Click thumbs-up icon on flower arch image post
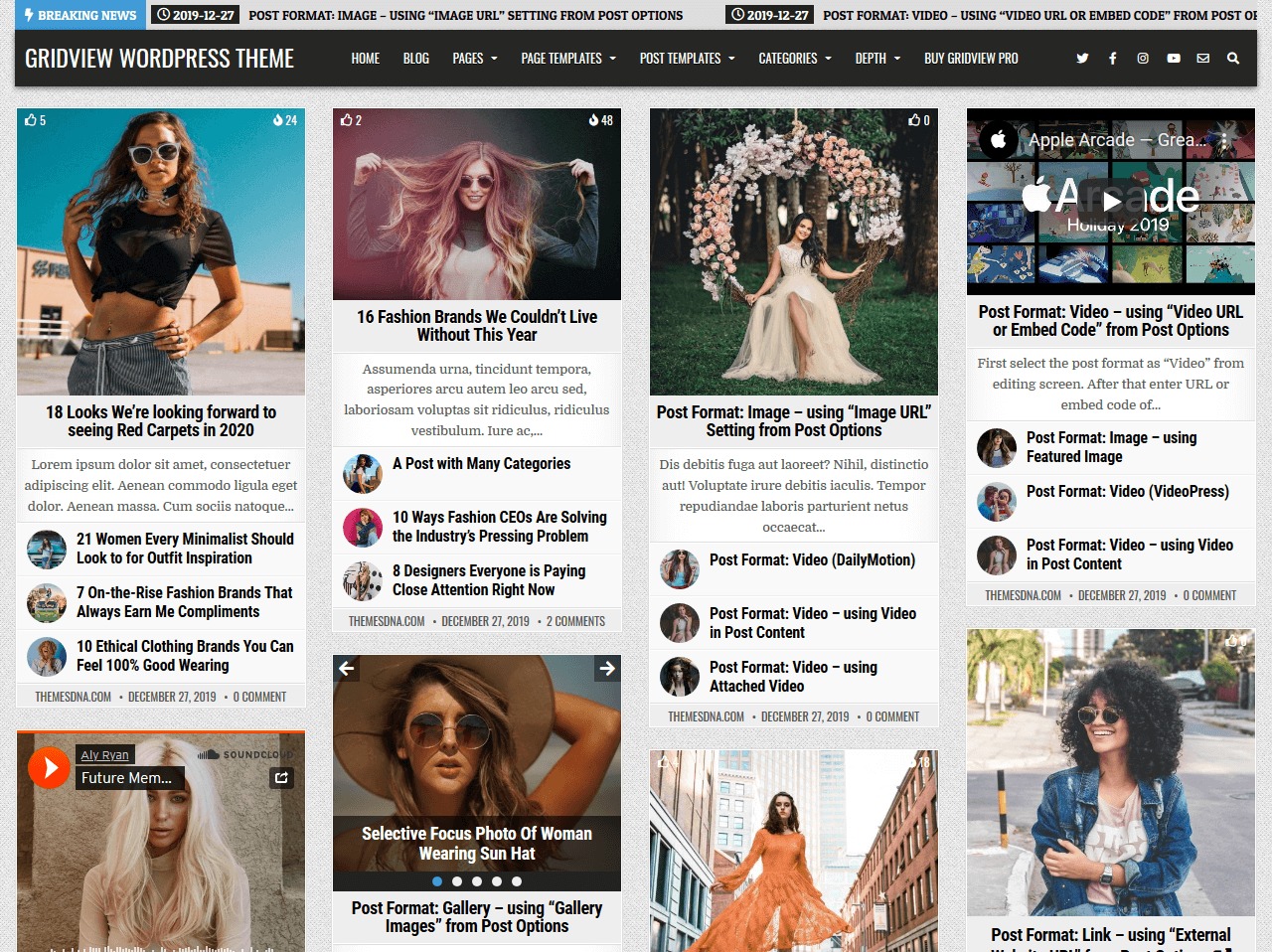The width and height of the screenshot is (1272, 952). click(x=914, y=120)
